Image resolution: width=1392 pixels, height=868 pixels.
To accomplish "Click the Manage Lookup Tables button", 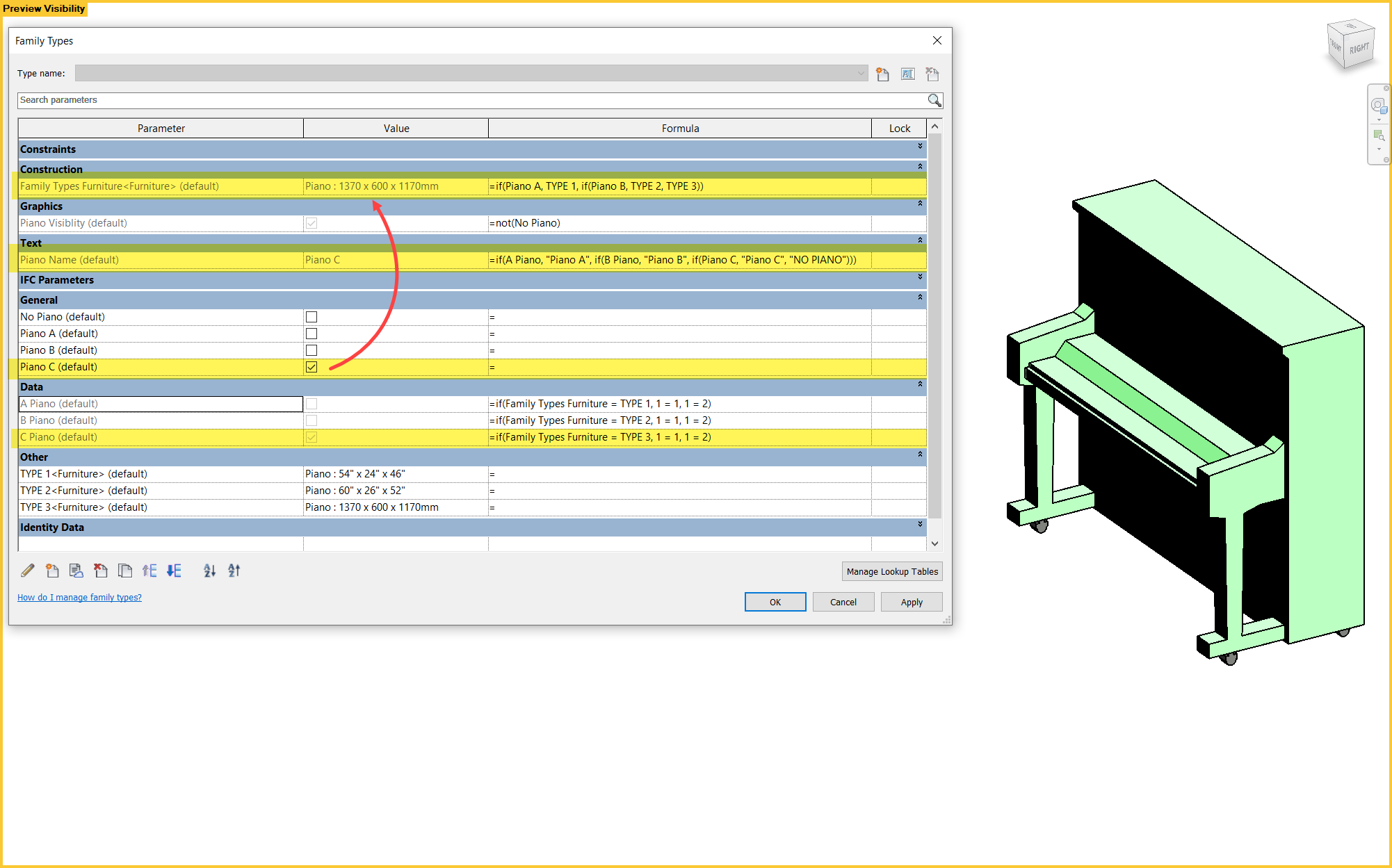I will point(892,571).
